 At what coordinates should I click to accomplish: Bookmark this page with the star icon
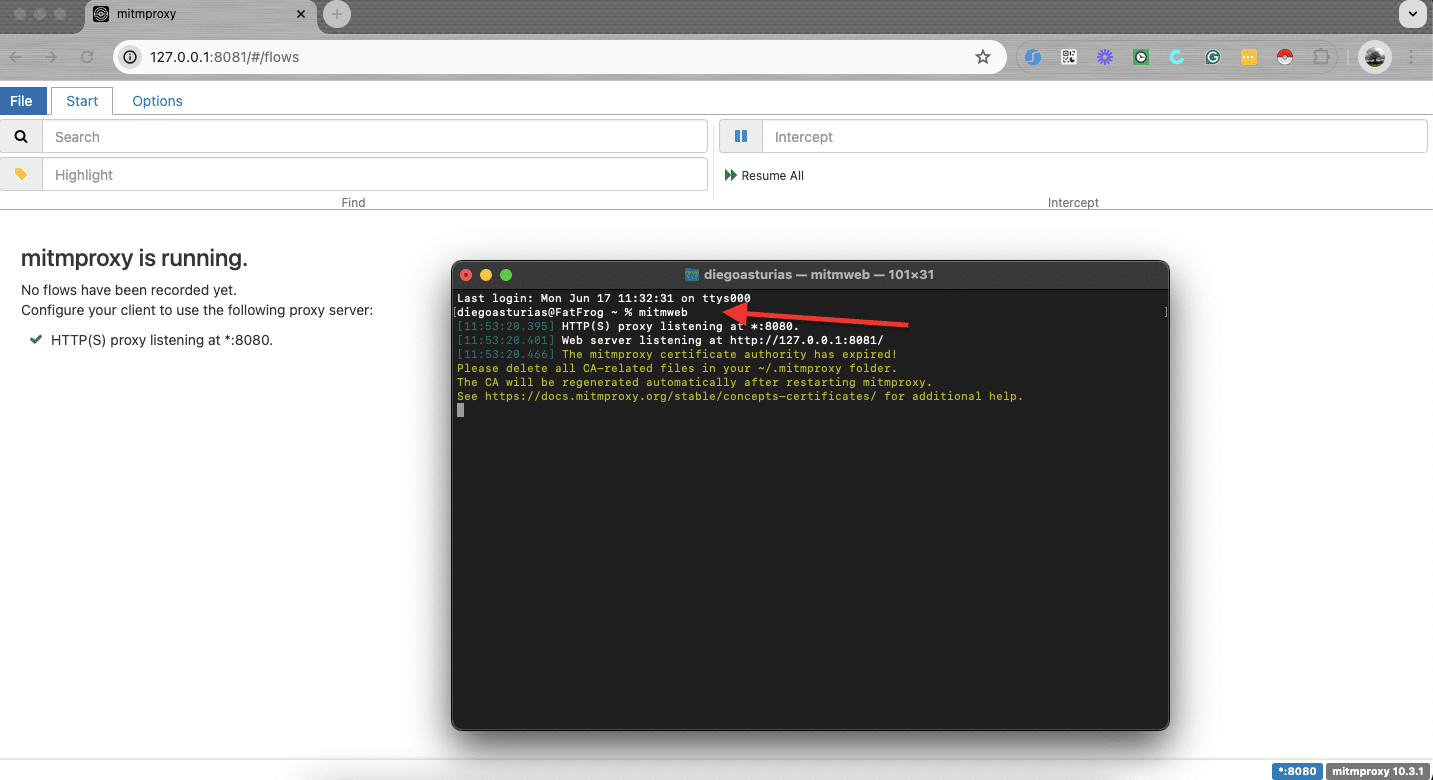[983, 57]
